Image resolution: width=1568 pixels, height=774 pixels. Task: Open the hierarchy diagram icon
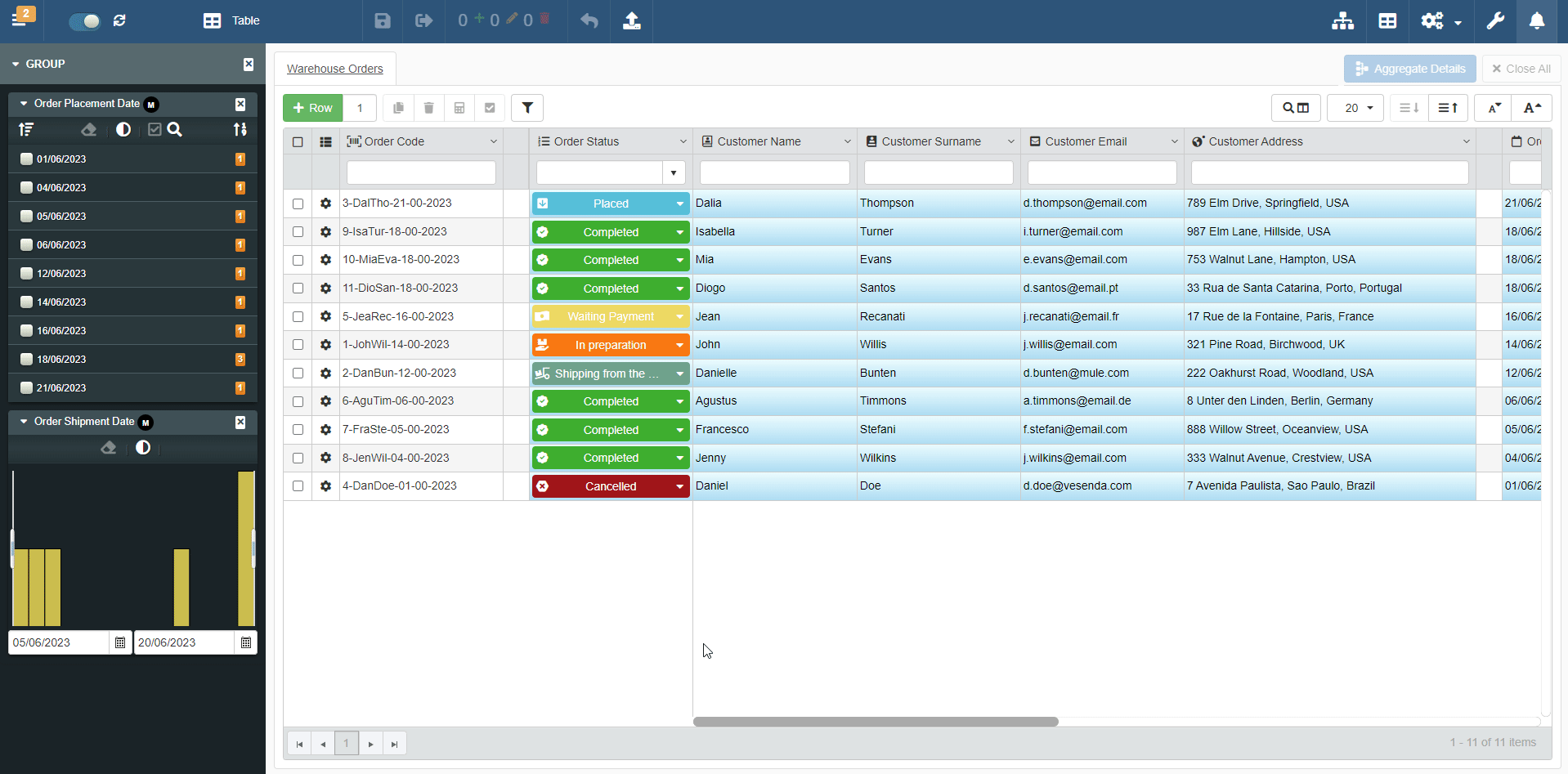1342,21
